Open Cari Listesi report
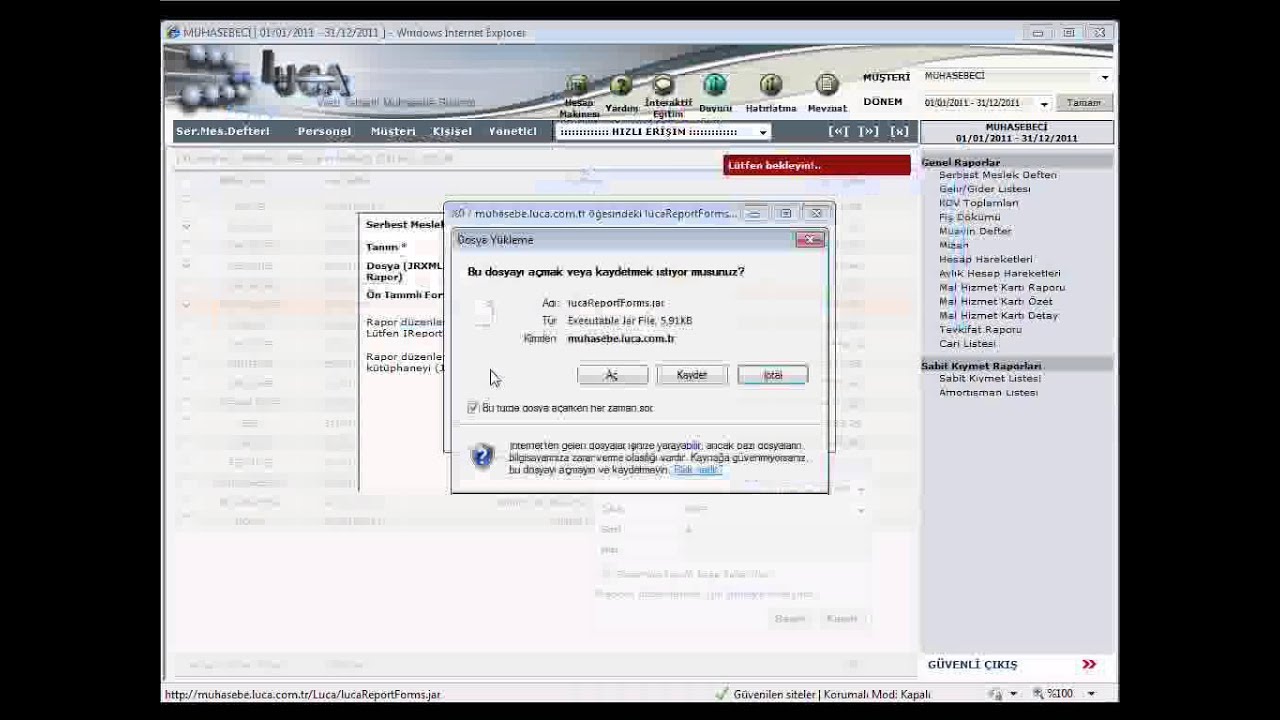 coord(967,343)
